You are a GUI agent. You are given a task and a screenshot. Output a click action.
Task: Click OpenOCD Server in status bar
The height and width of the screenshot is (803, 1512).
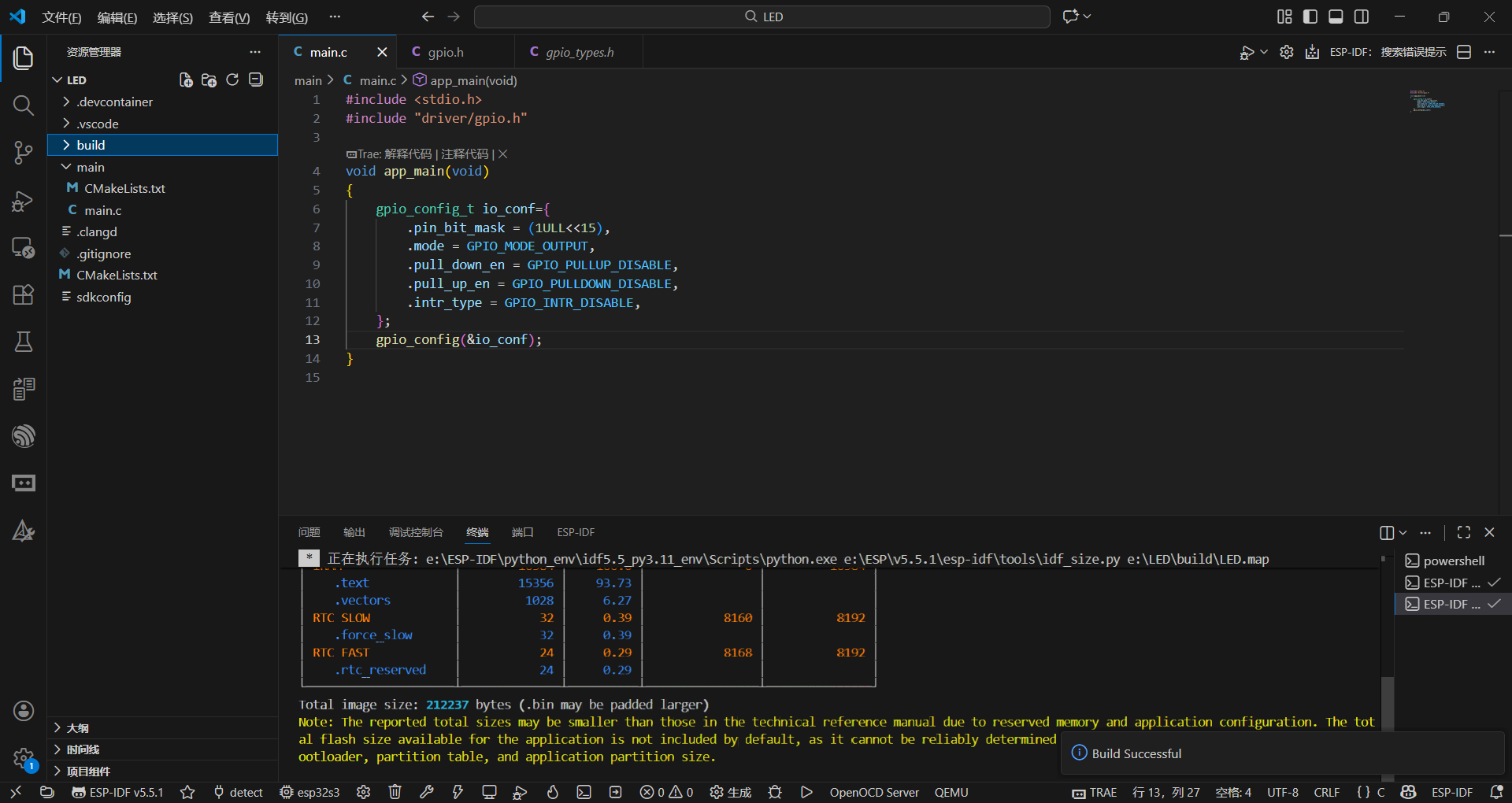click(874, 792)
